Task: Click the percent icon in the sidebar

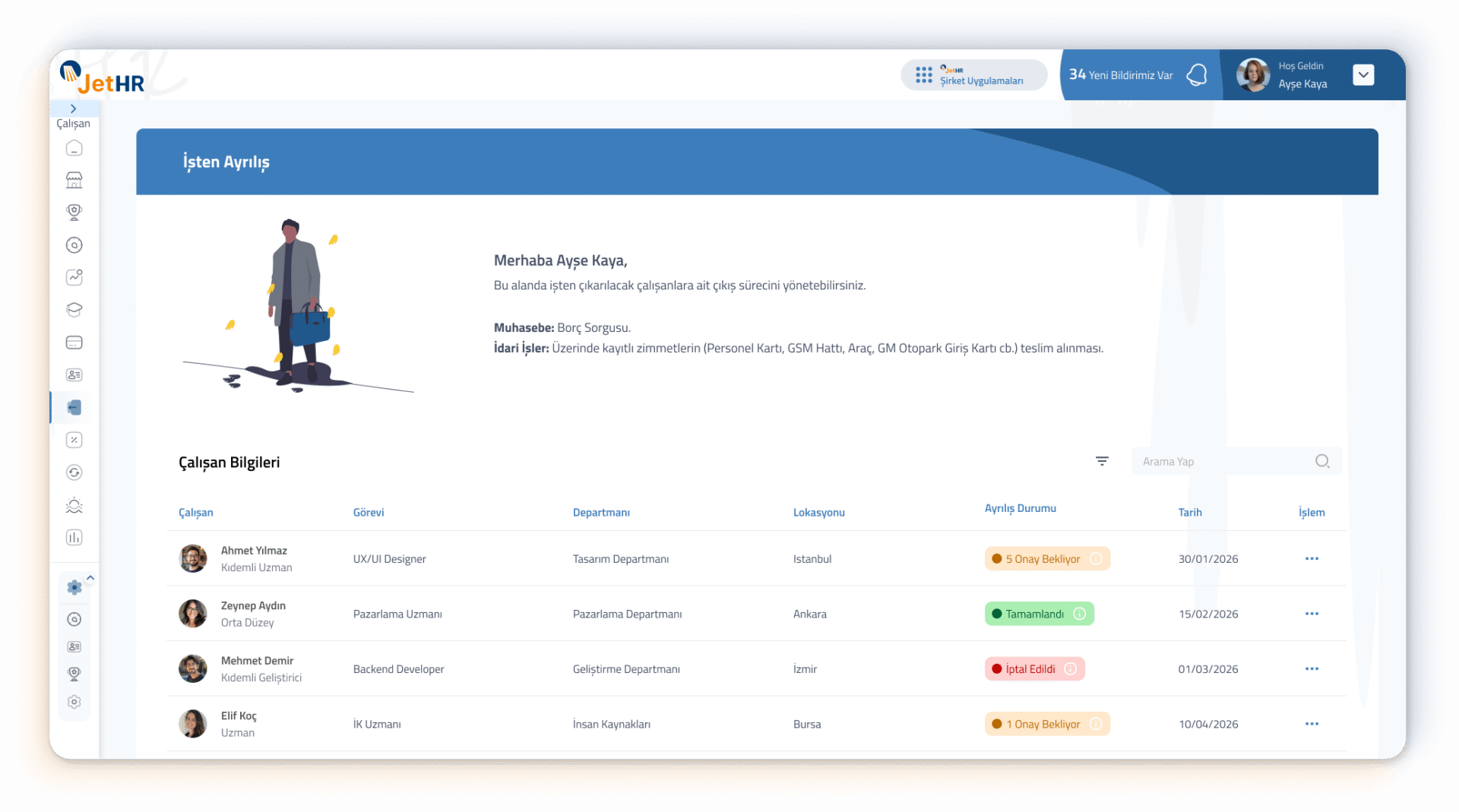Action: click(x=74, y=440)
